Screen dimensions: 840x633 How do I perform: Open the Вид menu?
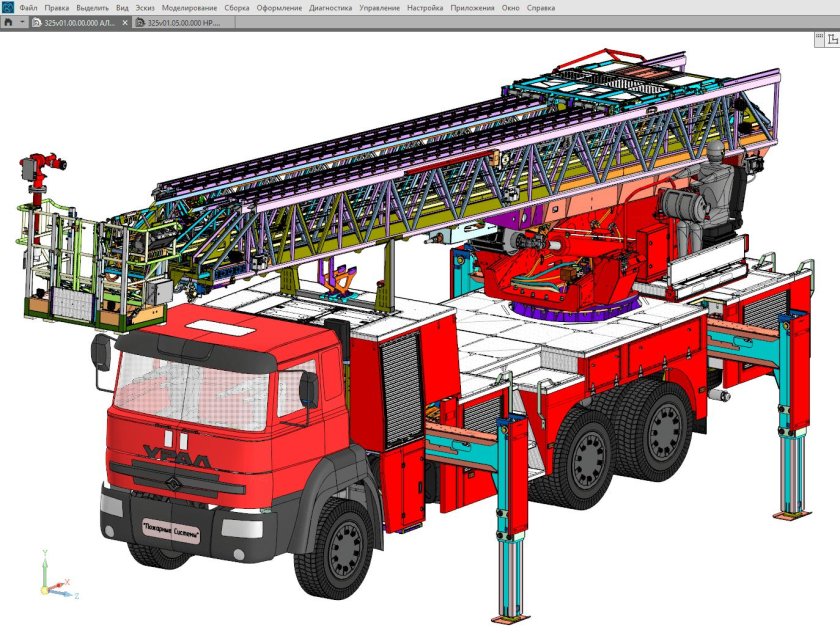122,7
